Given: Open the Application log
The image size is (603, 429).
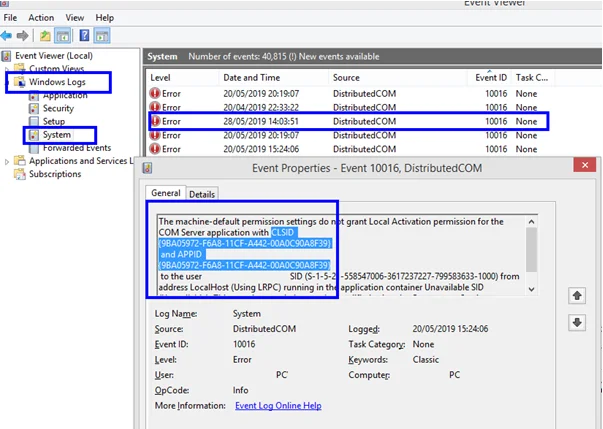Looking at the screenshot, I should (65, 95).
